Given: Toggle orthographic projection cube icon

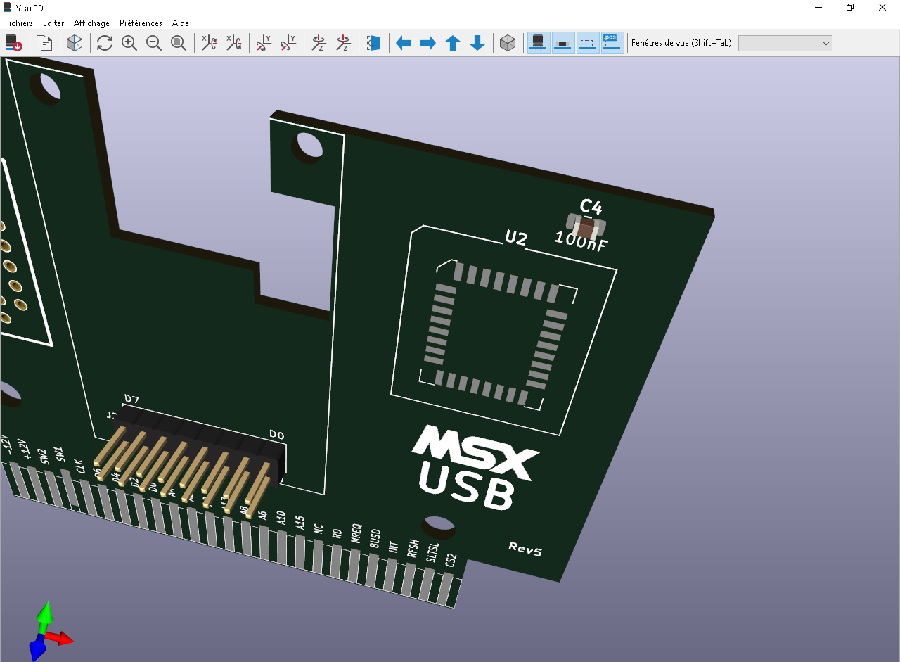Looking at the screenshot, I should coord(507,43).
